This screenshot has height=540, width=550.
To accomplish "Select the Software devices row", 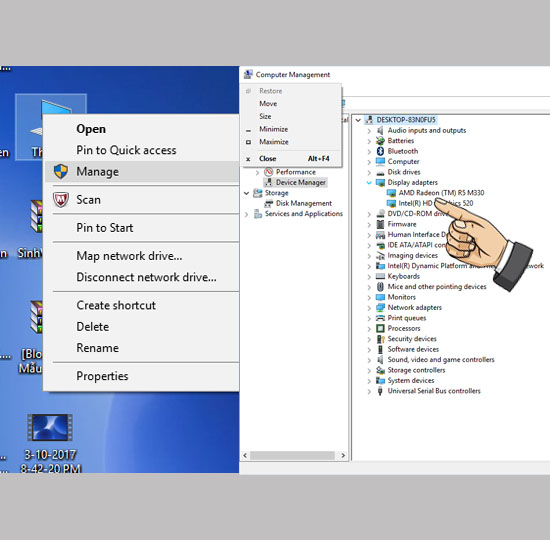I will click(413, 349).
